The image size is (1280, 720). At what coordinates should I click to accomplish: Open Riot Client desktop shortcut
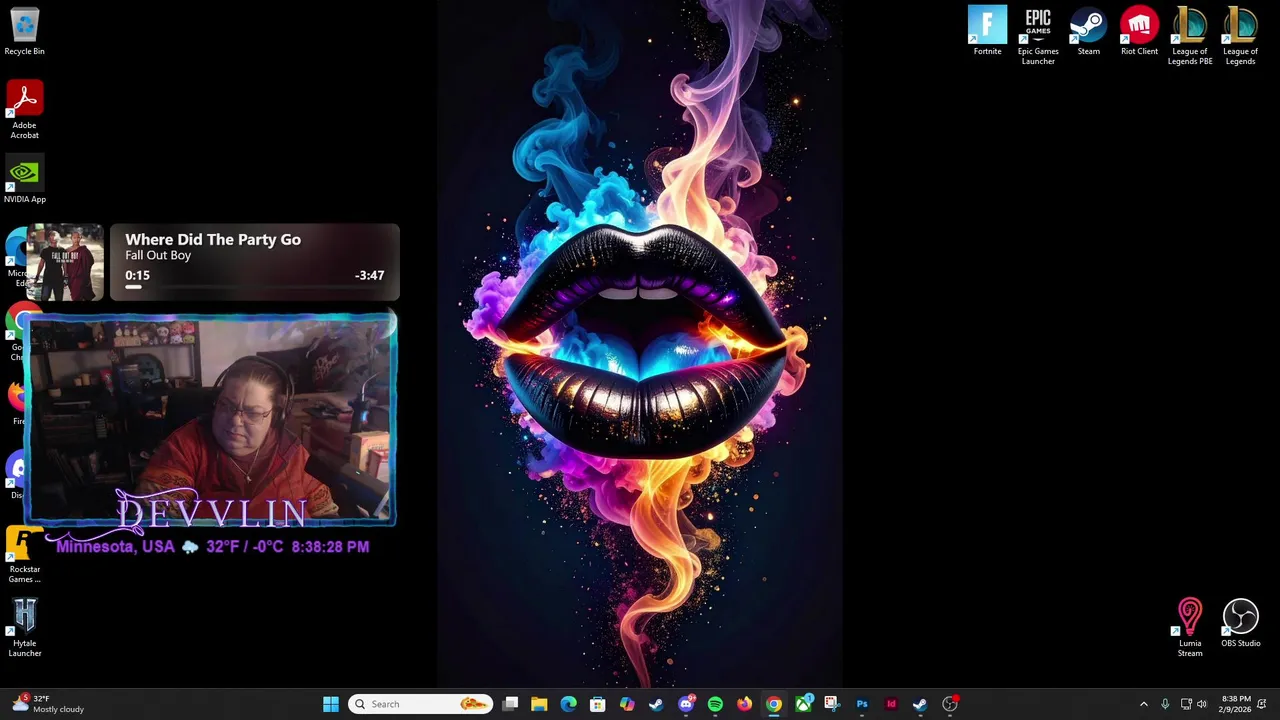coord(1139,32)
